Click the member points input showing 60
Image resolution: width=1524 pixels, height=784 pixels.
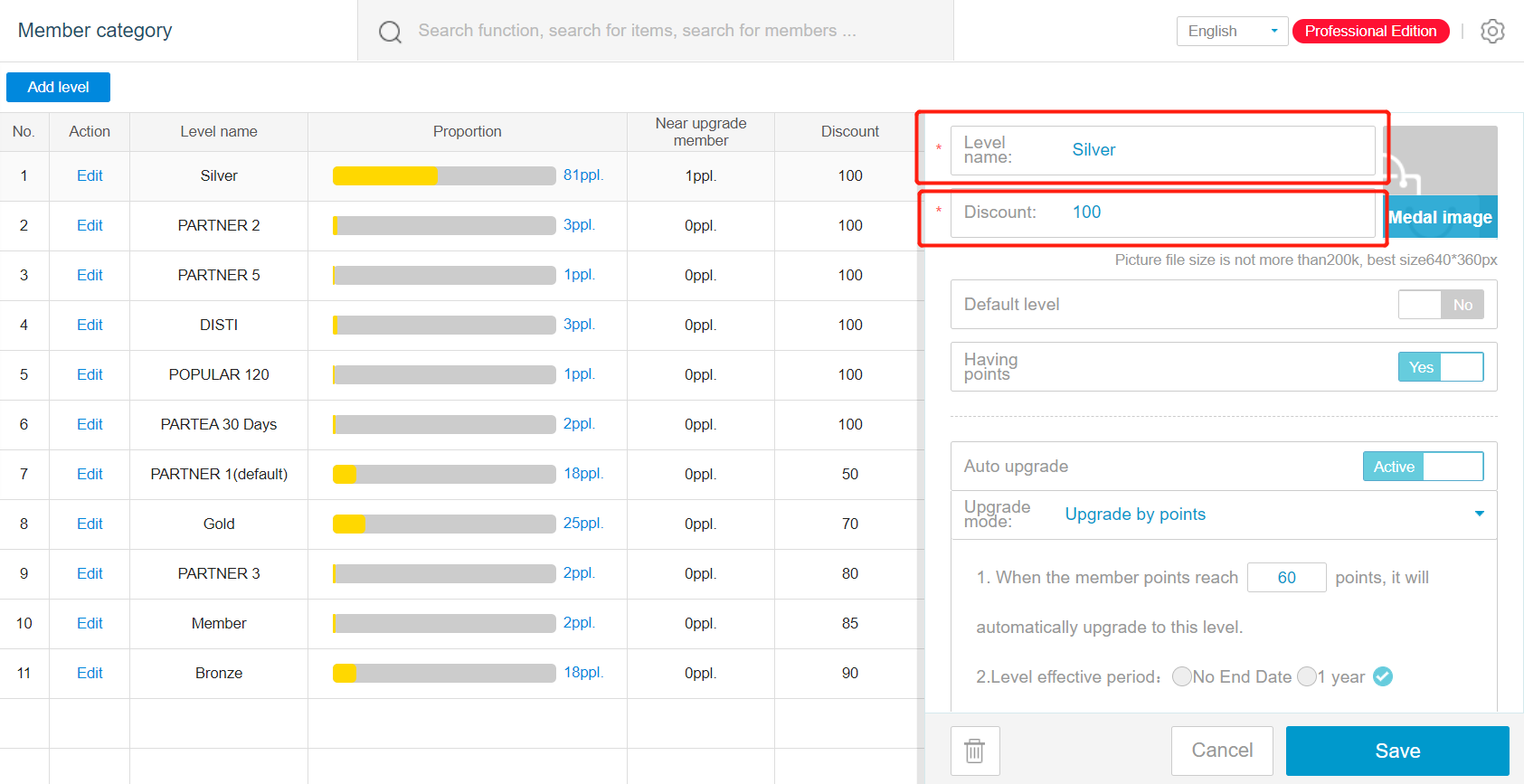point(1286,577)
